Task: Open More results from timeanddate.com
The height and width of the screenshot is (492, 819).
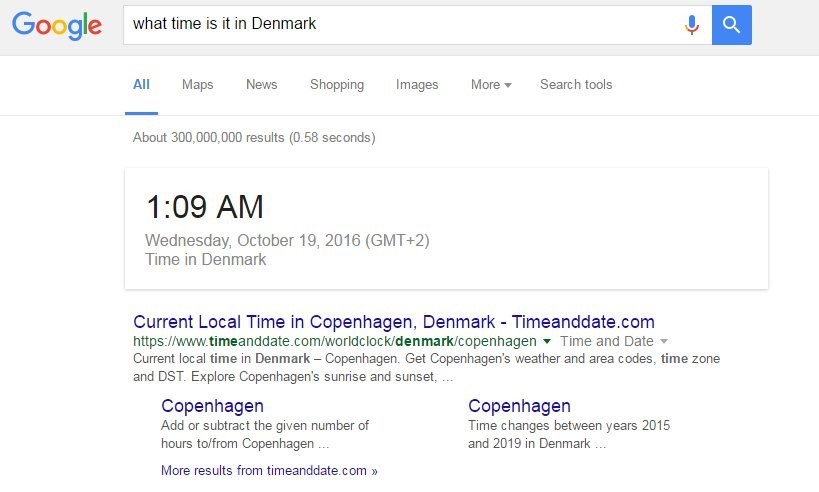Action: click(269, 471)
